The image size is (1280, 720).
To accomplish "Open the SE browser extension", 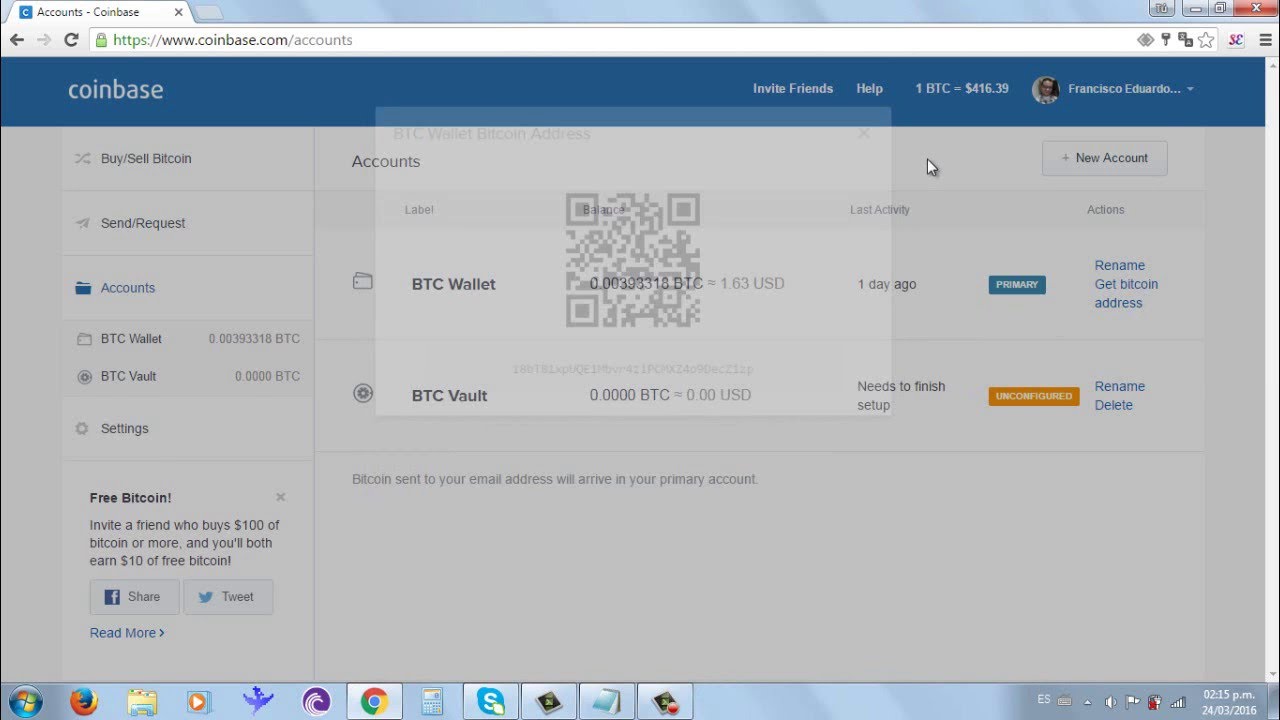I will [1235, 40].
